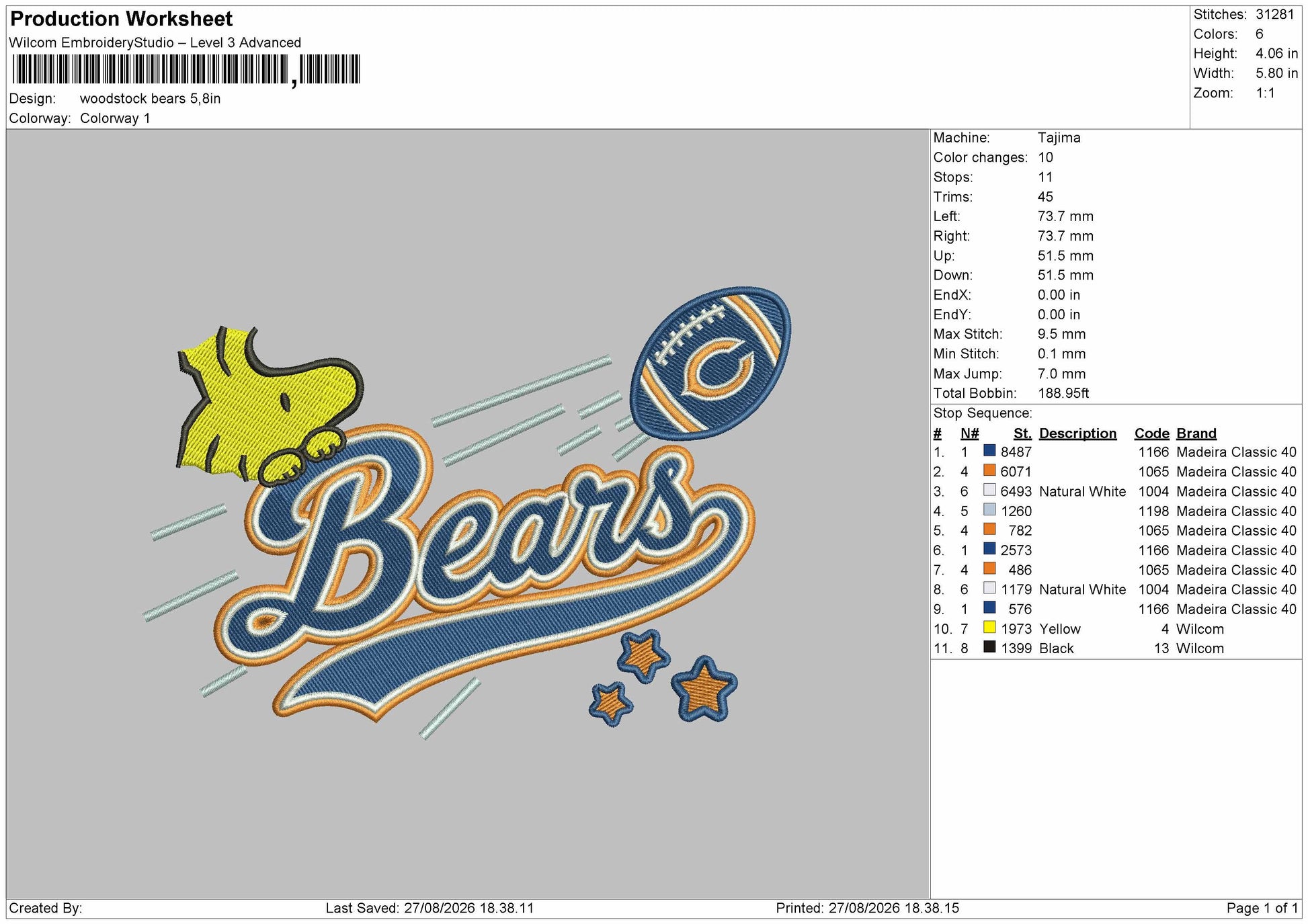Select the Zoom value "1:1"

click(x=1266, y=93)
